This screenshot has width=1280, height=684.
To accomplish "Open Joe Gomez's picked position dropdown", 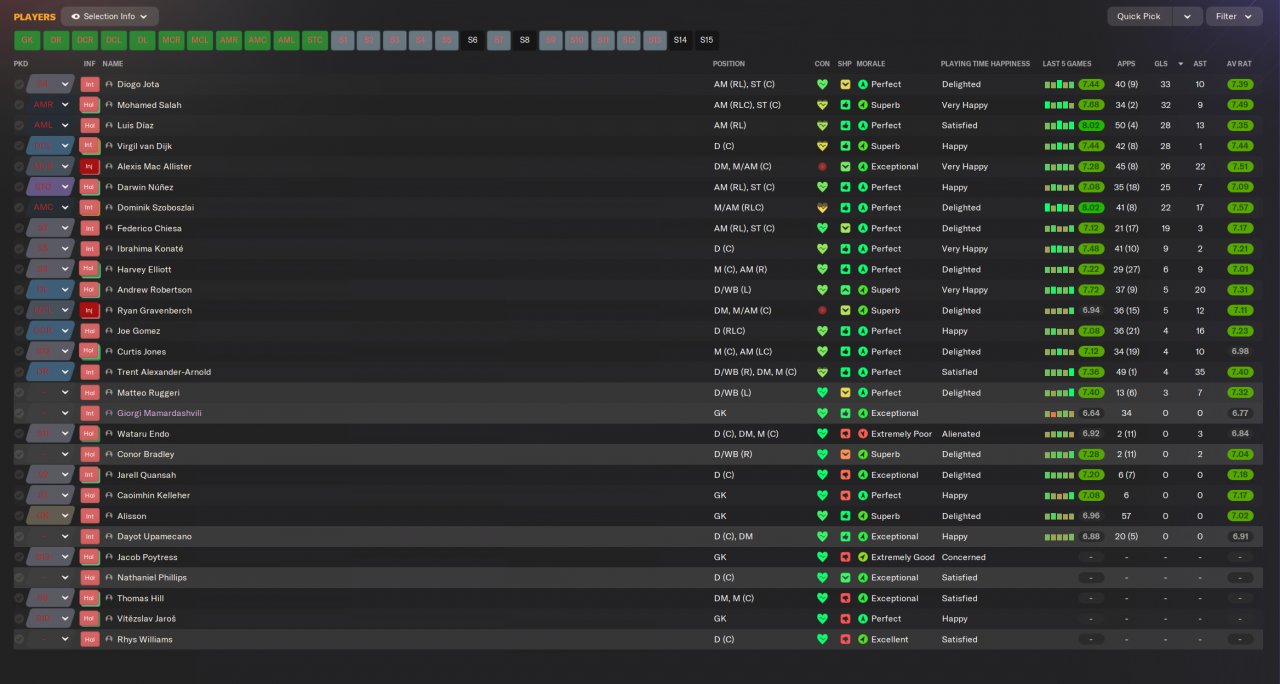I will 51,331.
